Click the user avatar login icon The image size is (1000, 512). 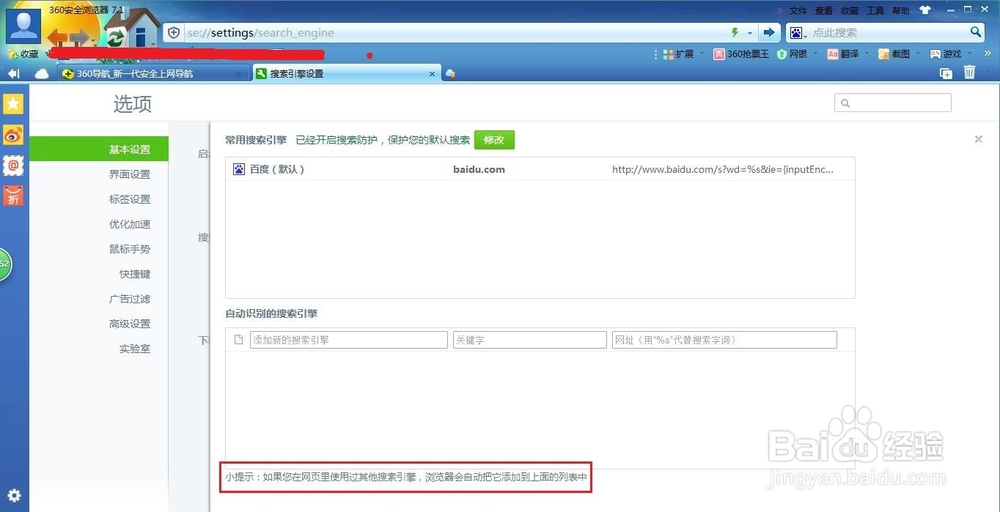tap(24, 26)
